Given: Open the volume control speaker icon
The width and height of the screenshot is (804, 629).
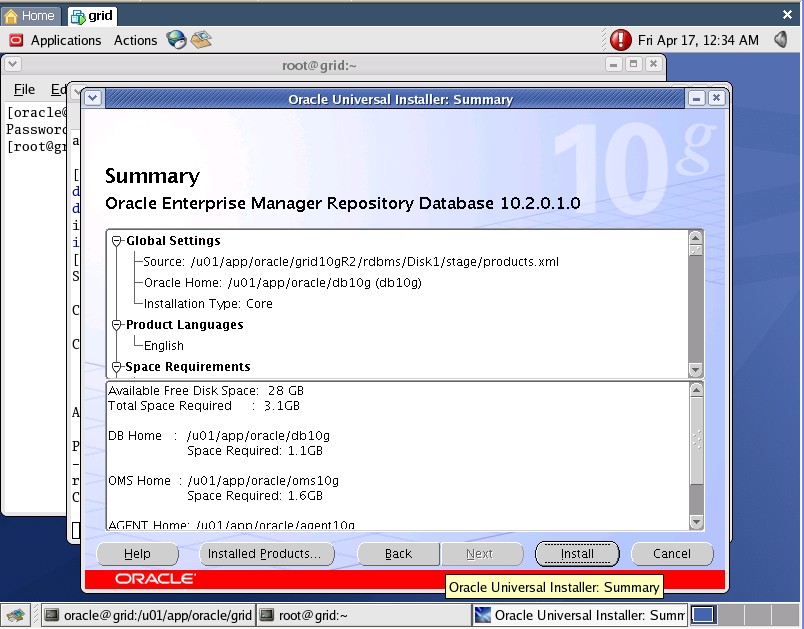Looking at the screenshot, I should tap(779, 40).
